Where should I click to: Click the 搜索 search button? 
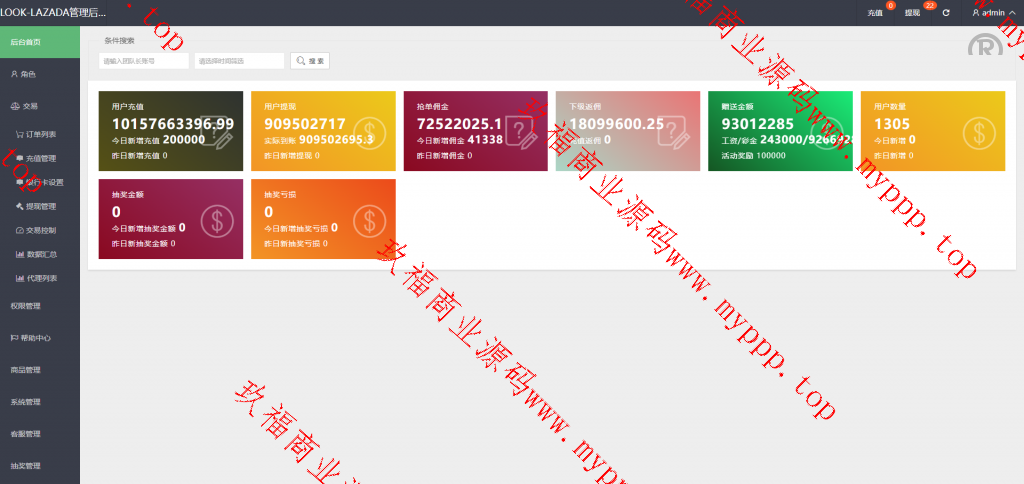click(x=310, y=61)
